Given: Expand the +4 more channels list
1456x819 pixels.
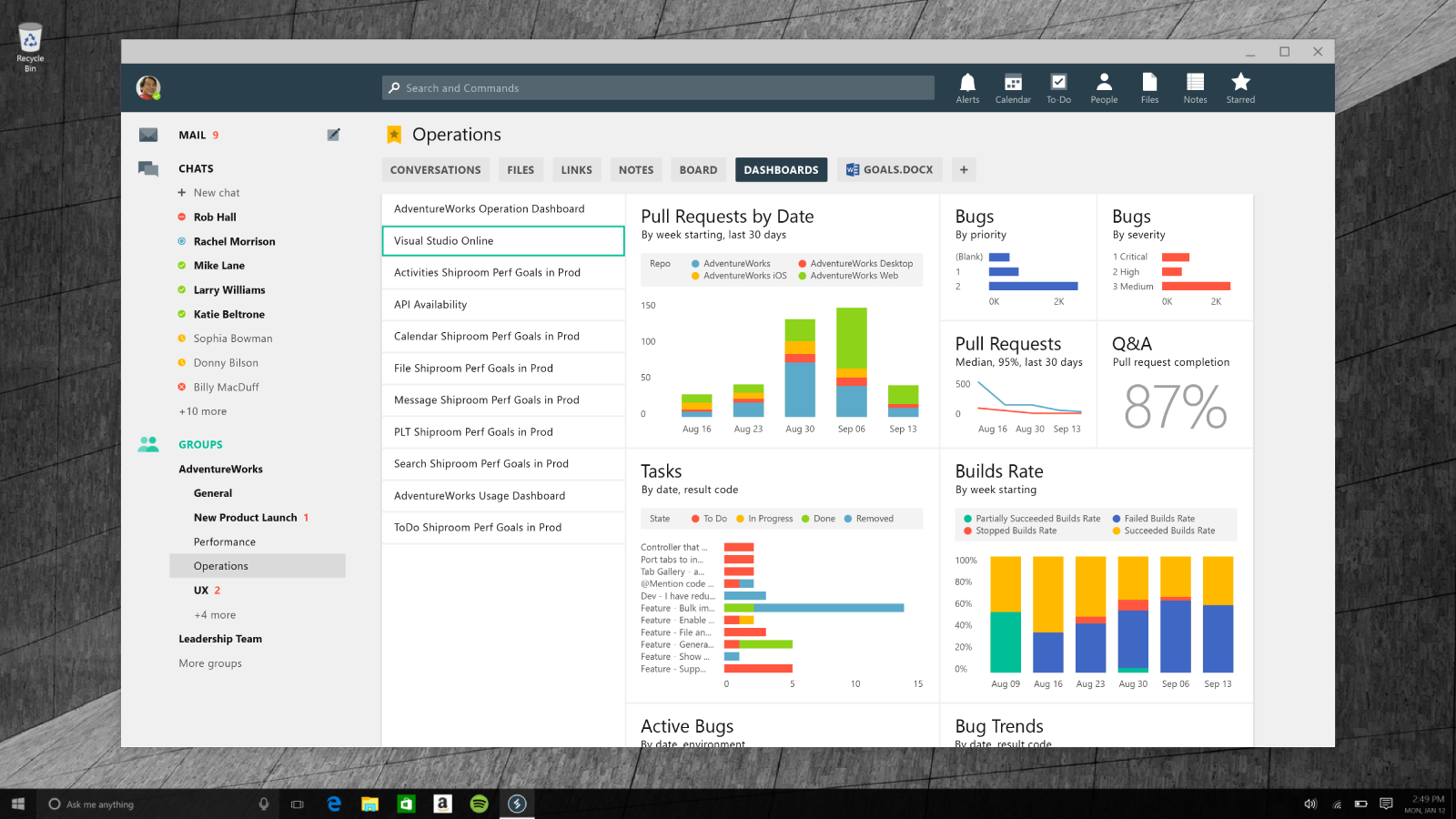Looking at the screenshot, I should tap(215, 615).
